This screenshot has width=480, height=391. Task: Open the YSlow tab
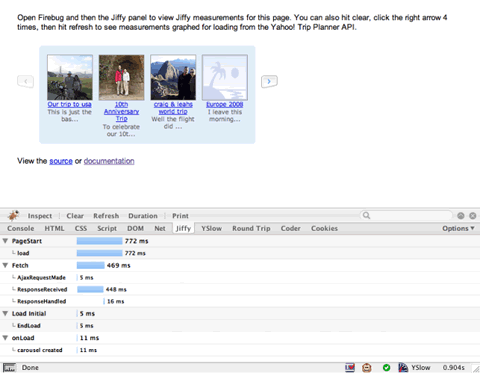pos(211,228)
